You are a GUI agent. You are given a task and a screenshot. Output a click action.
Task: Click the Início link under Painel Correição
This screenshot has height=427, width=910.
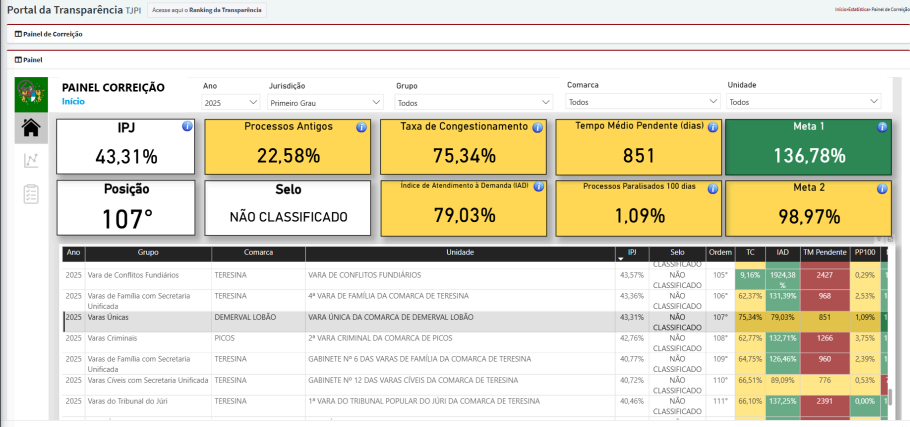tap(73, 101)
